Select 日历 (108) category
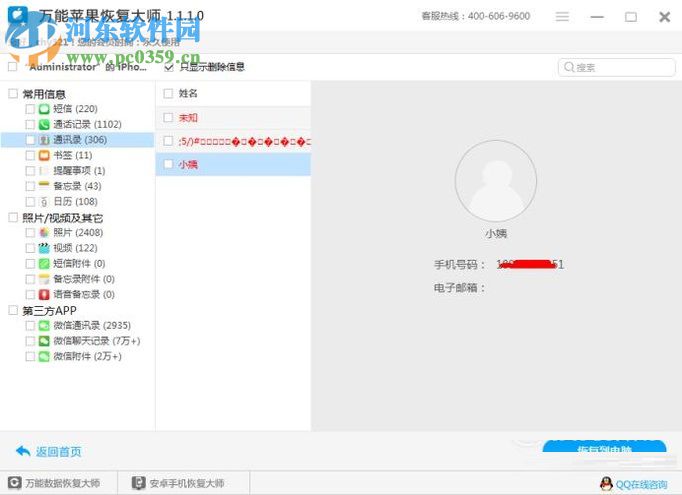The image size is (682, 495). click(75, 202)
